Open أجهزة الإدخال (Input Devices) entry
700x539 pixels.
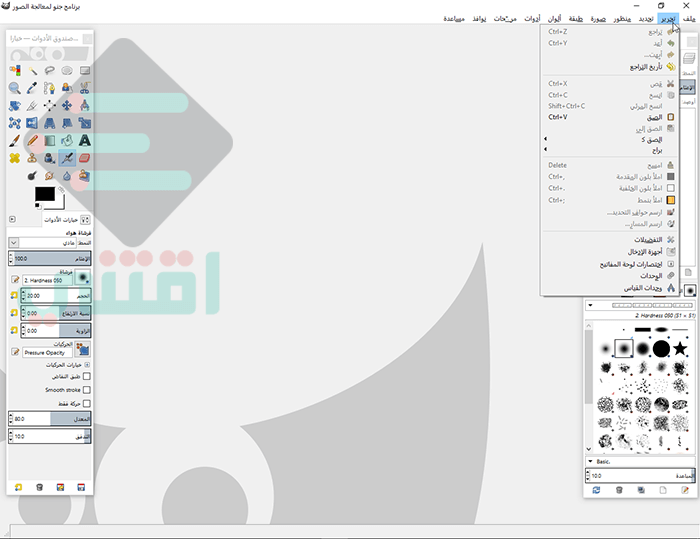pos(609,252)
